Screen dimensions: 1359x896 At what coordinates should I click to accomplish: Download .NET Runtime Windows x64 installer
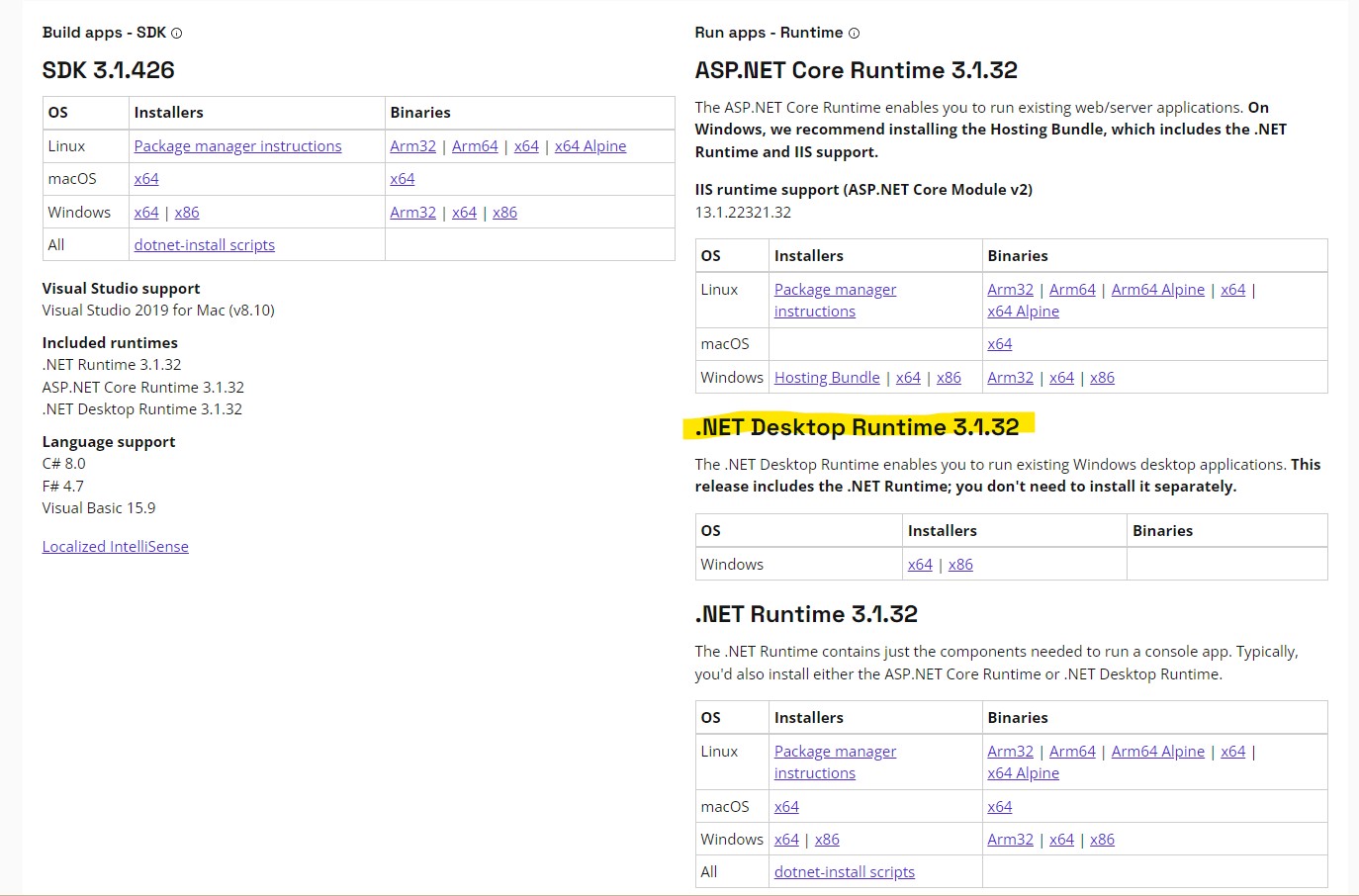pos(786,840)
